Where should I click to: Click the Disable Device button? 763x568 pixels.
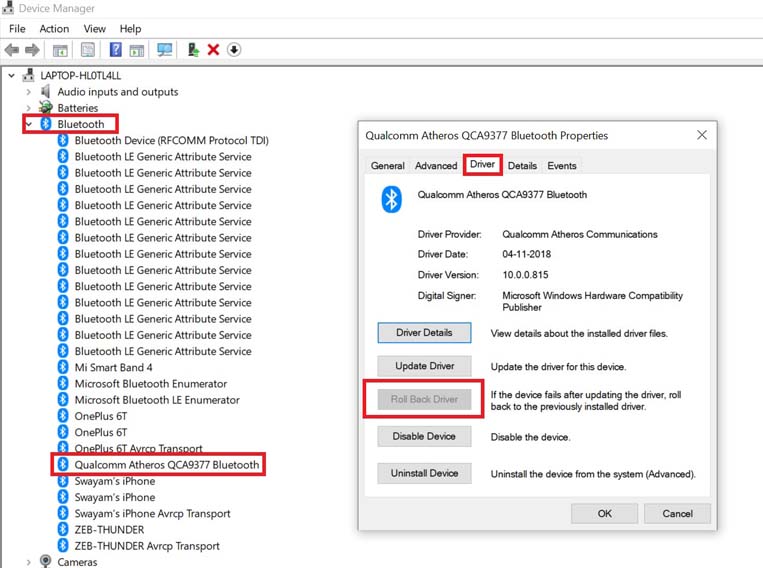(x=424, y=436)
